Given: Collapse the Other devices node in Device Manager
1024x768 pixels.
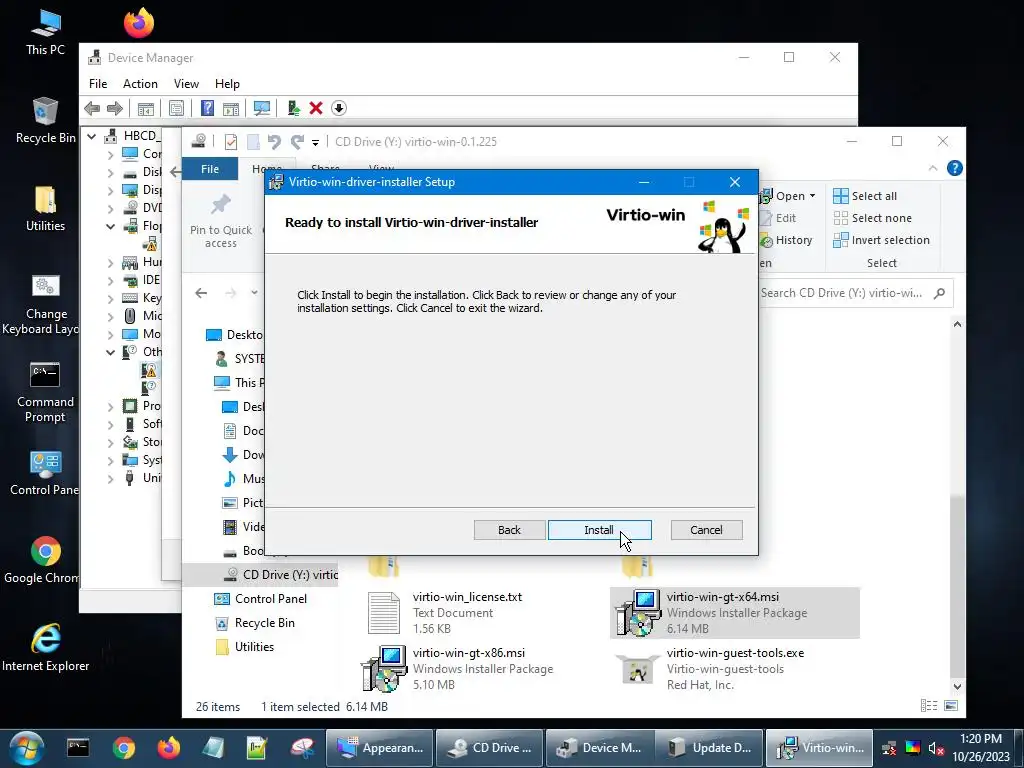Looking at the screenshot, I should (110, 352).
